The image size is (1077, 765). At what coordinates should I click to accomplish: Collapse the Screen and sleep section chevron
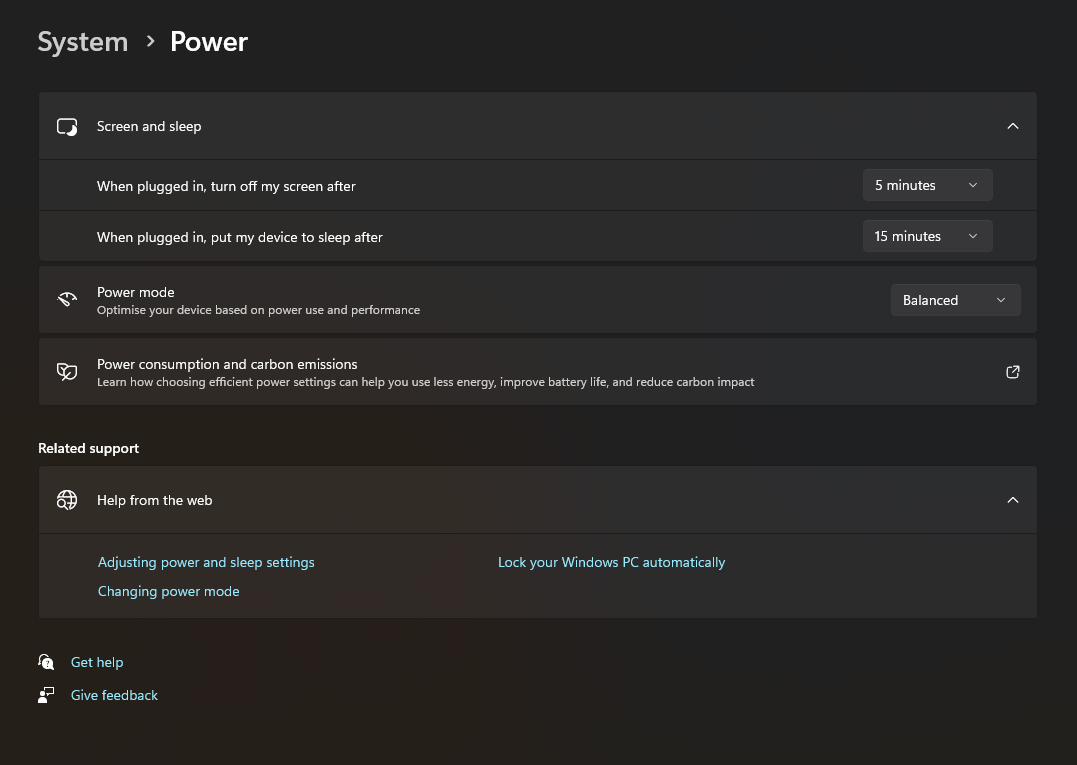(1013, 126)
